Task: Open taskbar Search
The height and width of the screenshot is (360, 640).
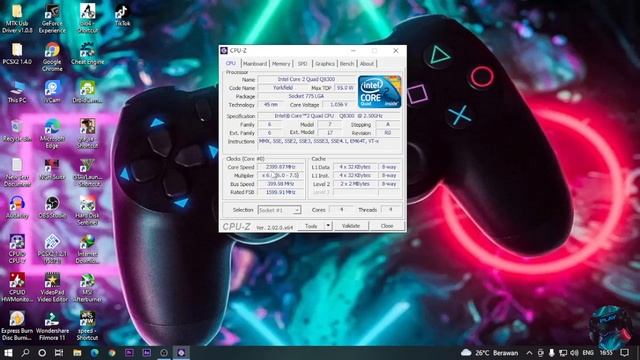Action: [25, 353]
